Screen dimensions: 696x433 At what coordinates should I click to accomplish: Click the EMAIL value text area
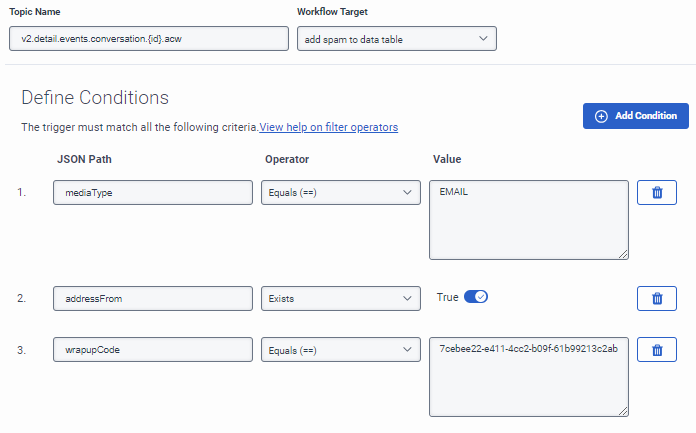pos(528,218)
